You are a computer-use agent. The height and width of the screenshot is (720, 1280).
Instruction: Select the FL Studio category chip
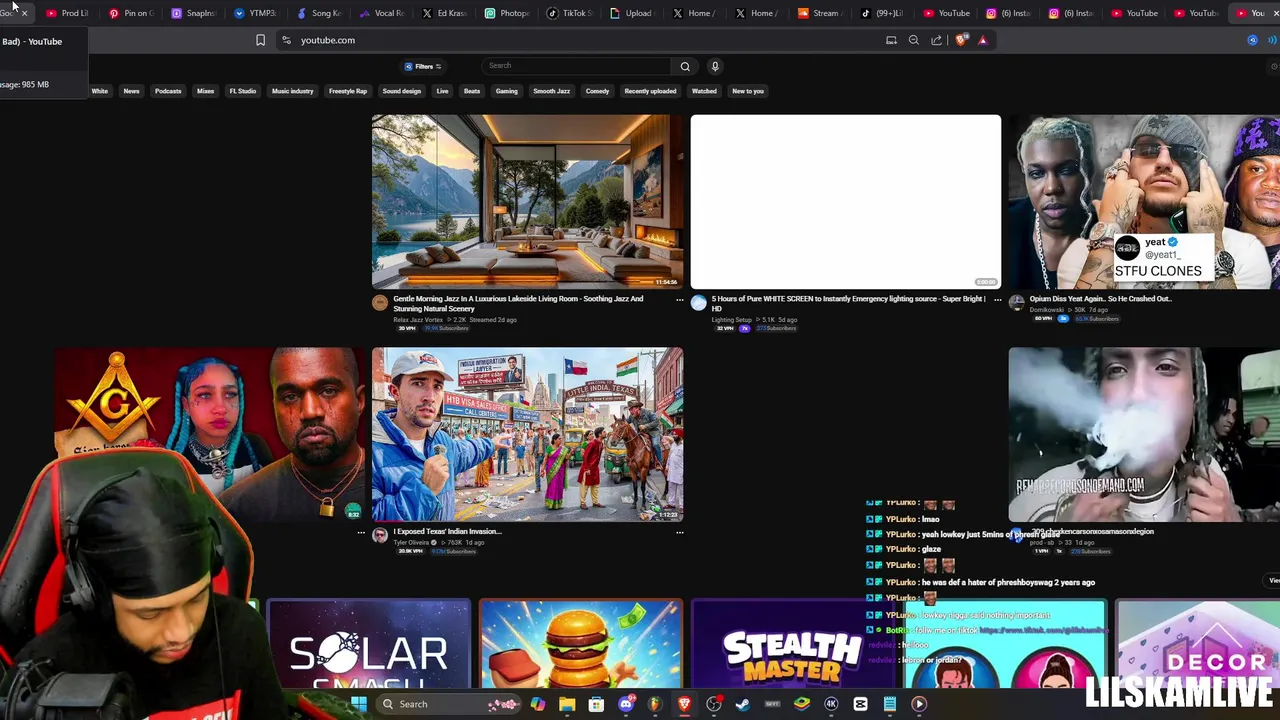click(243, 91)
